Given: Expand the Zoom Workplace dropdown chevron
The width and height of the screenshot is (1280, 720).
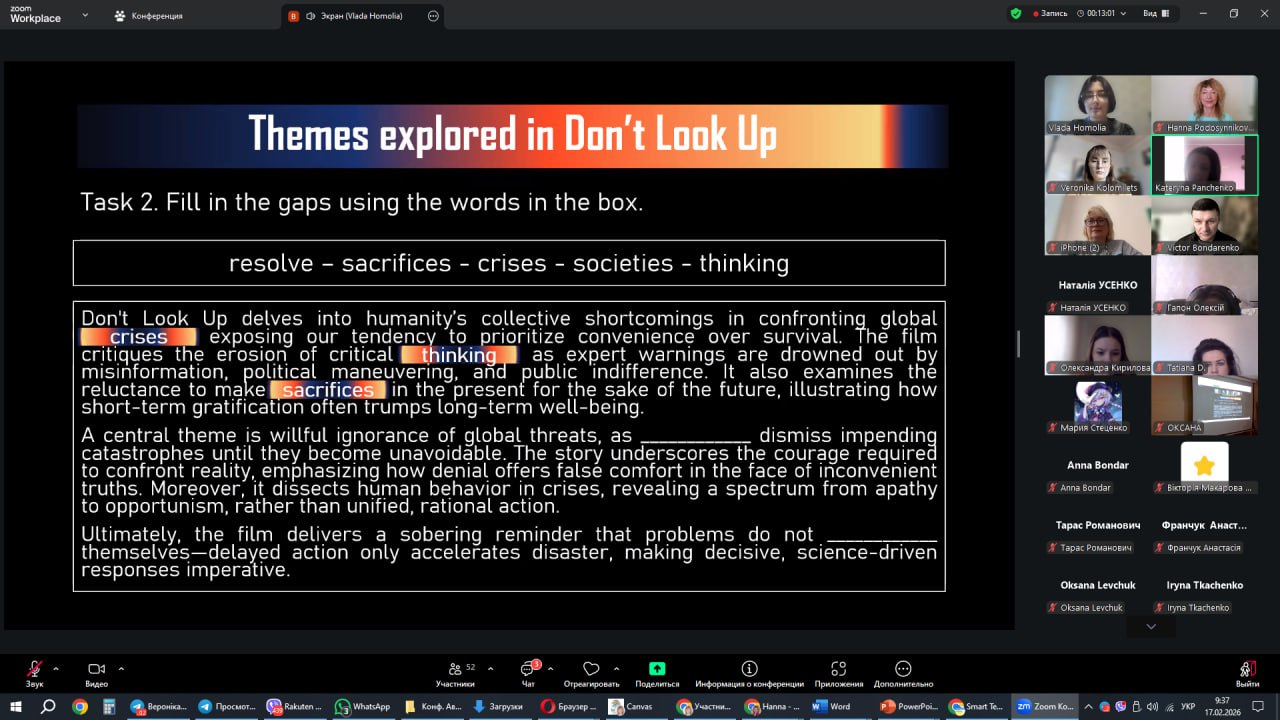Looking at the screenshot, I should click(x=85, y=16).
